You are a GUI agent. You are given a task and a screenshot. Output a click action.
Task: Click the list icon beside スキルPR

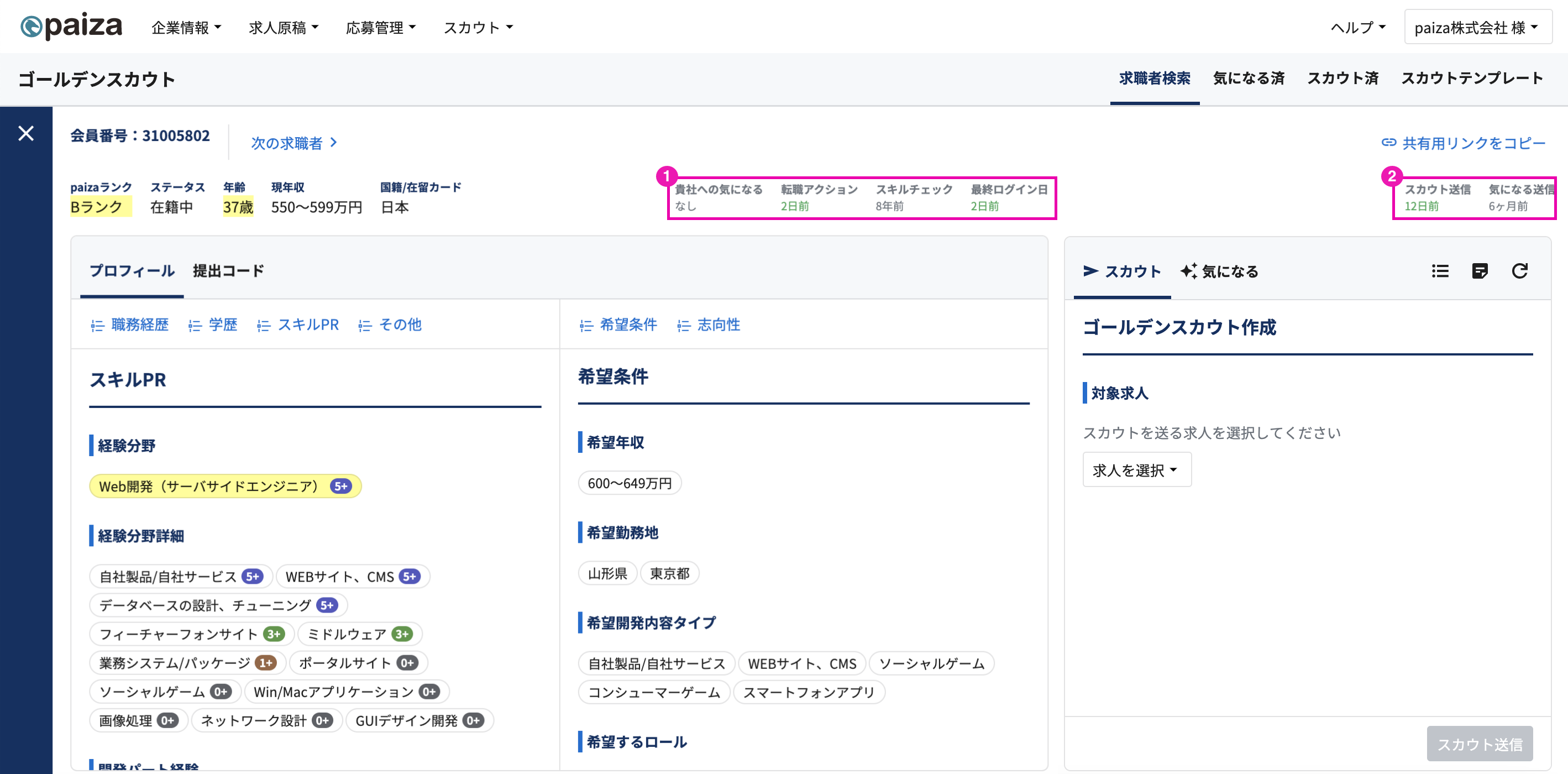pos(264,326)
